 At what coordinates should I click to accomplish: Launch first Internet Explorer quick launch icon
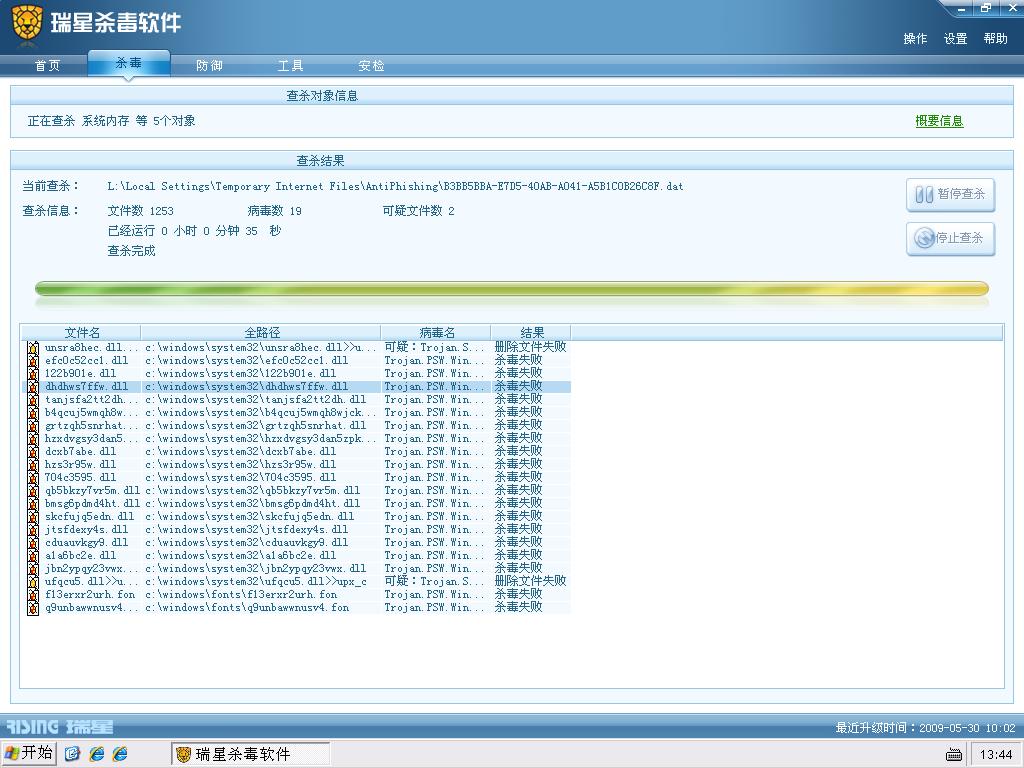pos(97,754)
